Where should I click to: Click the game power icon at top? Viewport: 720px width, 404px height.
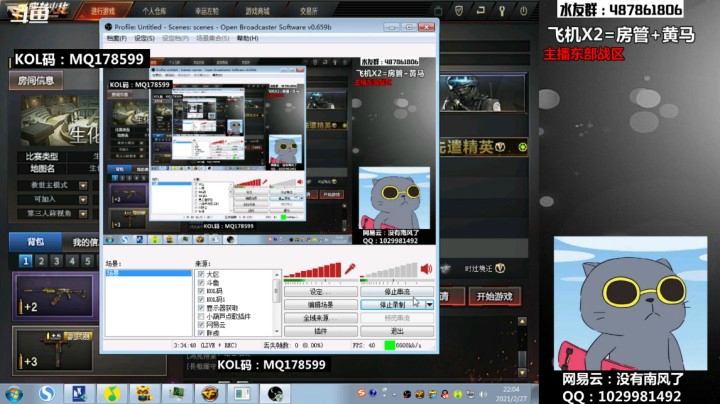pyautogui.click(x=523, y=11)
